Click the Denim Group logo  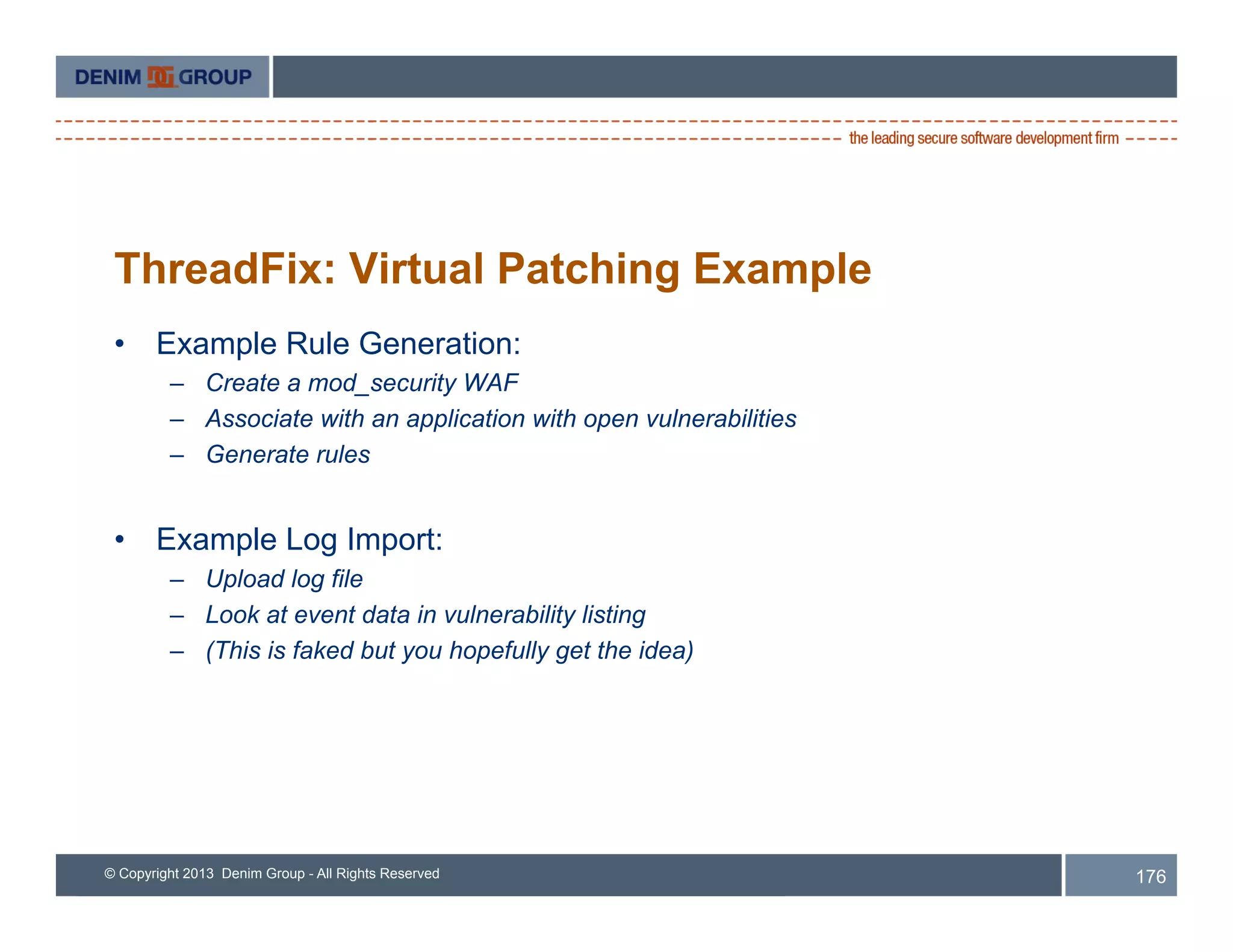[163, 77]
